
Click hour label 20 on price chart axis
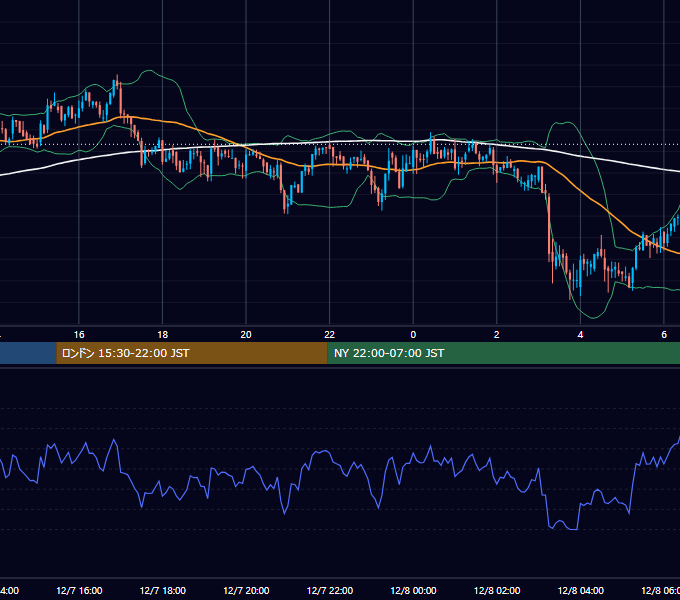[246, 335]
